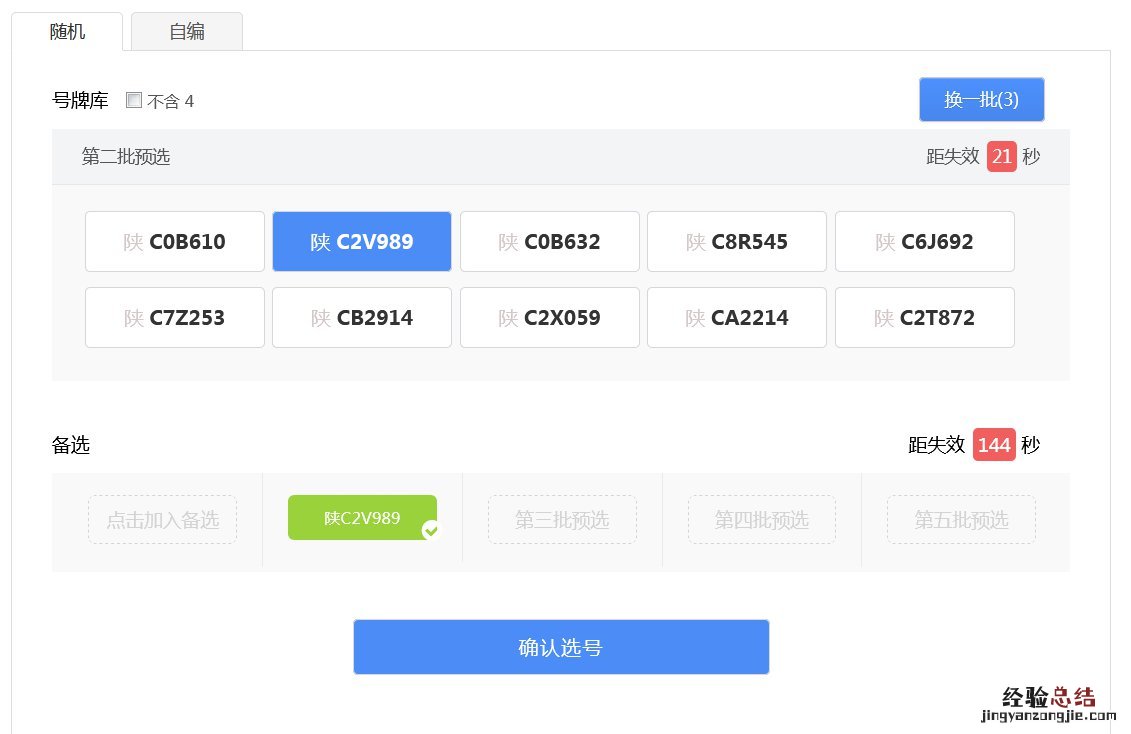This screenshot has width=1131, height=734.
Task: Select plate 陕 C0B610
Action: [x=175, y=242]
